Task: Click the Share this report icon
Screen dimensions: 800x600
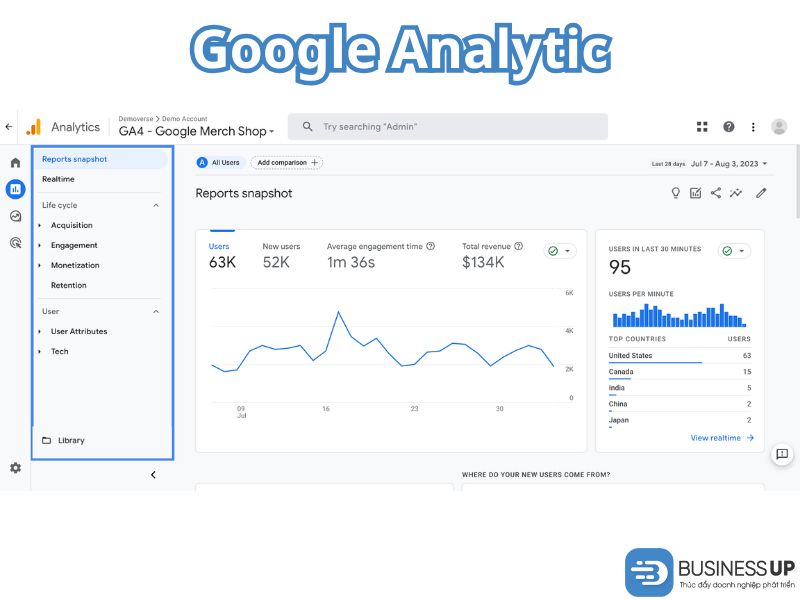Action: pos(716,193)
